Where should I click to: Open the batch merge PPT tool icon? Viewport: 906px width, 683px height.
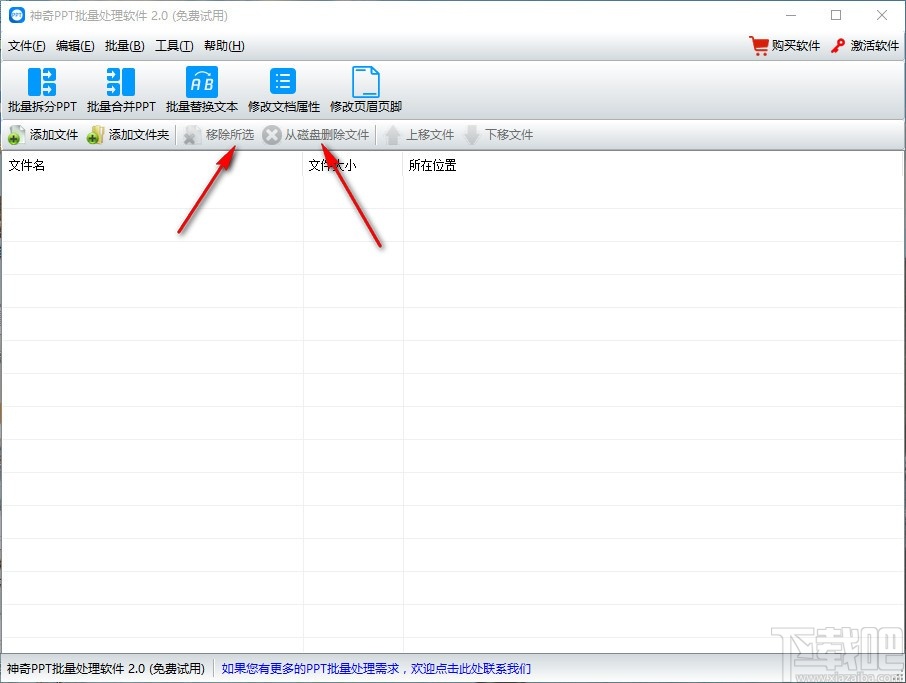[x=121, y=81]
